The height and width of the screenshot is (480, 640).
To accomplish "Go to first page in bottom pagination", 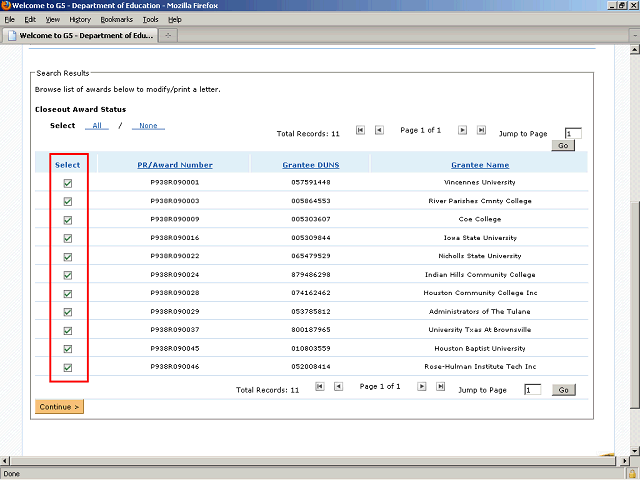I will coord(320,386).
